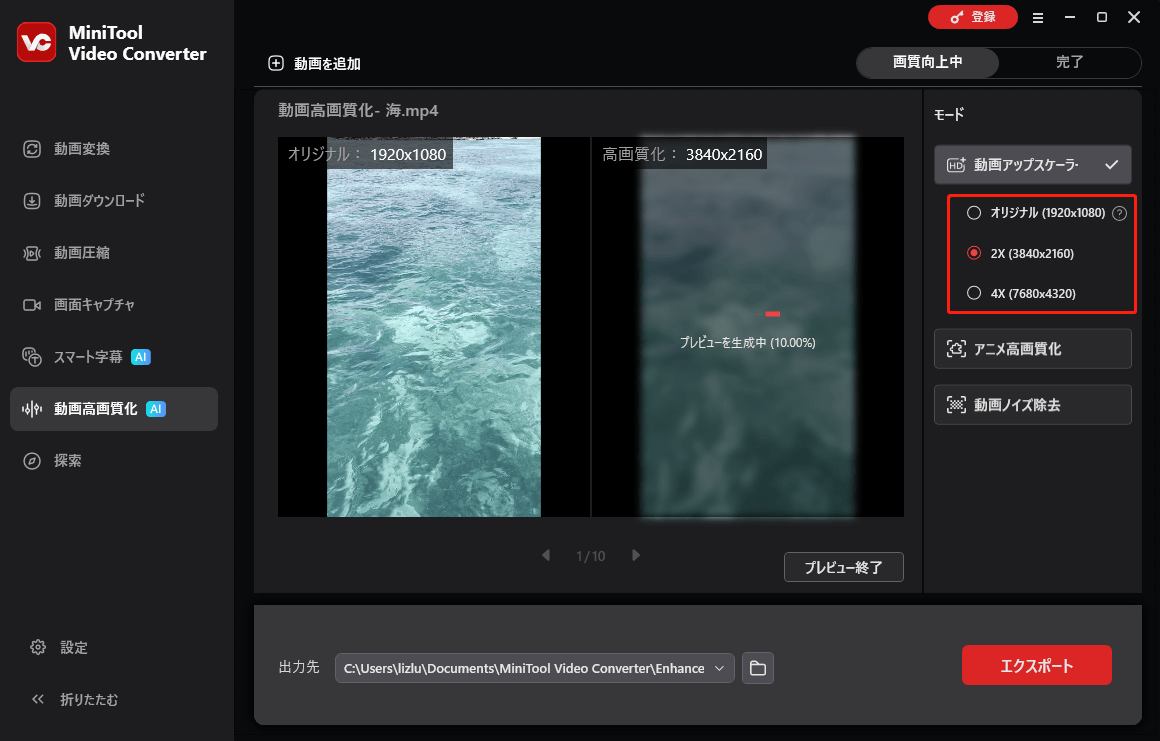Select the スマート字幕 AI subtitle feature

(94, 356)
